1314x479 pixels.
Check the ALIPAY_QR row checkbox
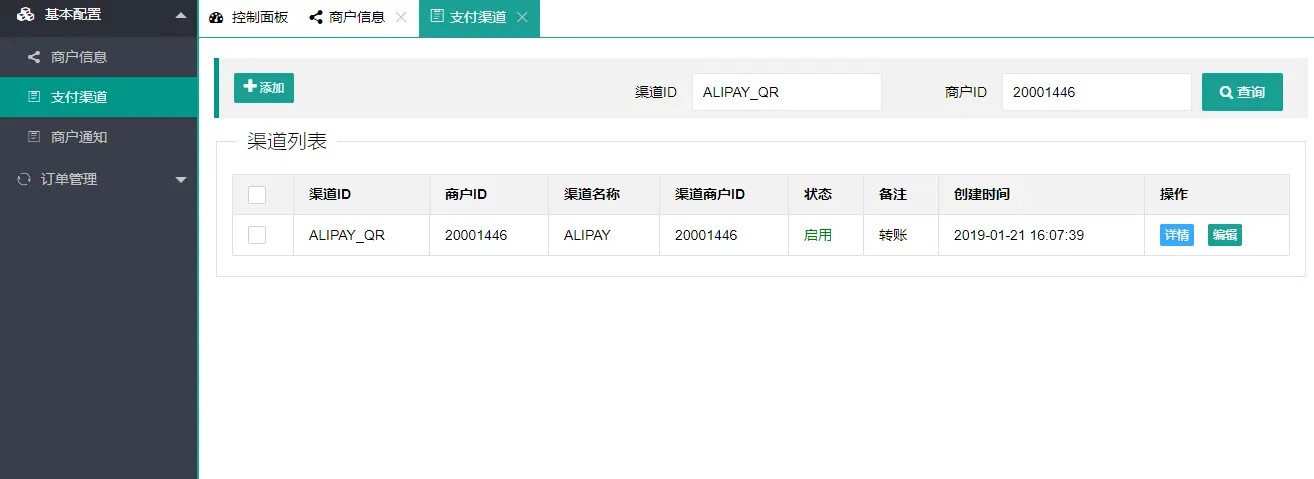[257, 235]
